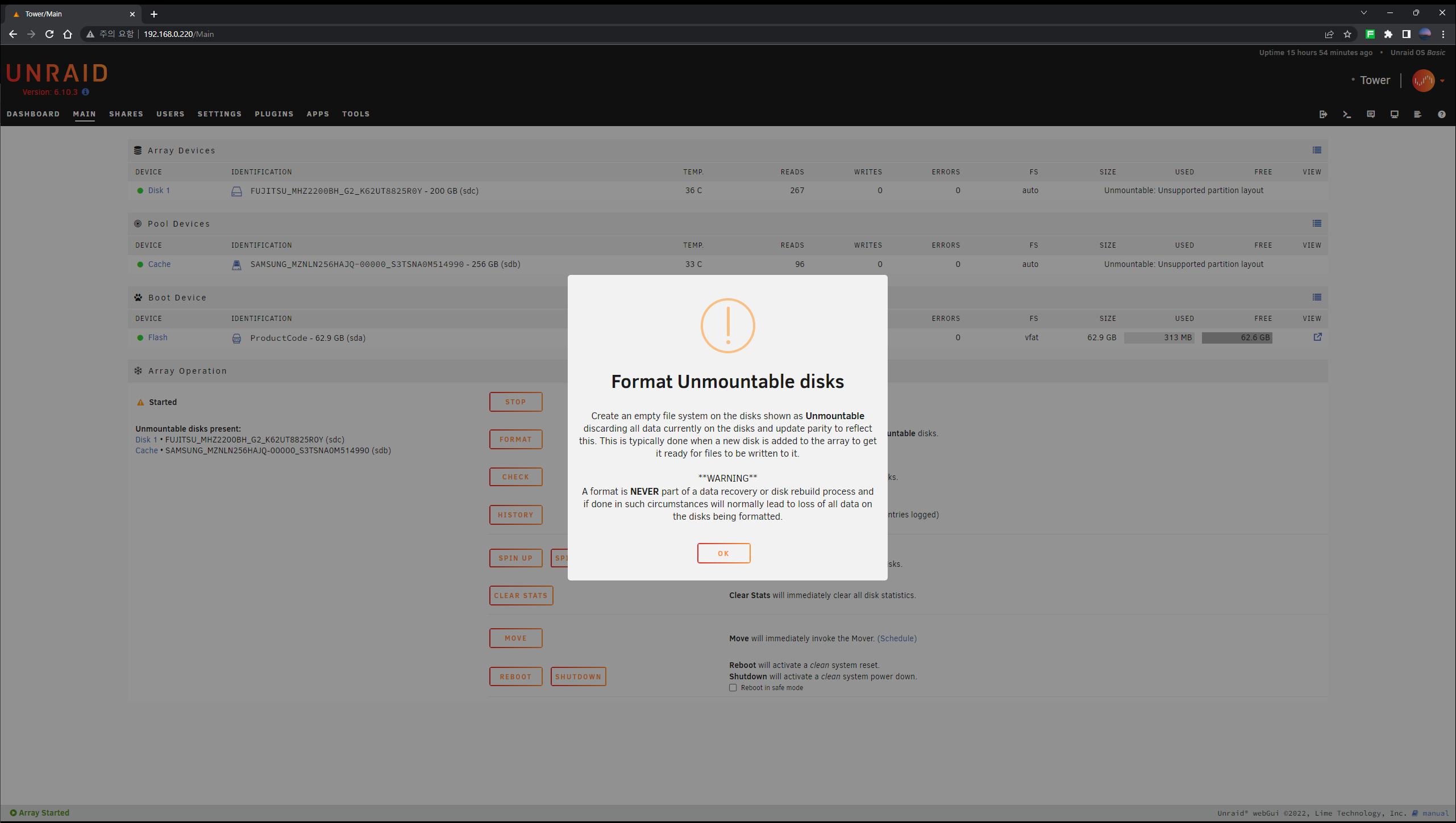Click the version info icon beside 6.10.3
The height and width of the screenshot is (823, 1456).
point(85,92)
